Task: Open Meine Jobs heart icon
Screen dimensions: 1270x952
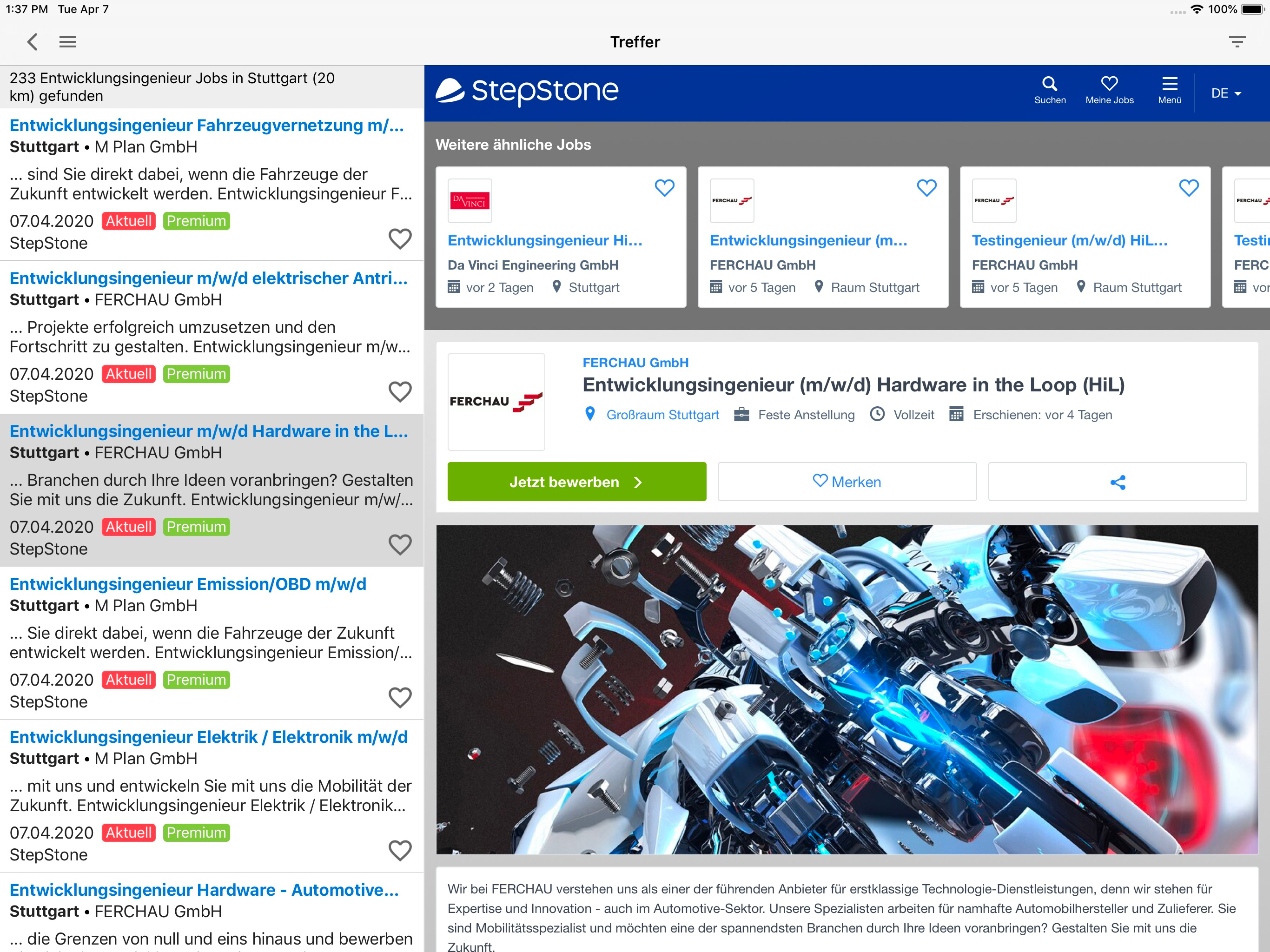Action: (x=1109, y=91)
